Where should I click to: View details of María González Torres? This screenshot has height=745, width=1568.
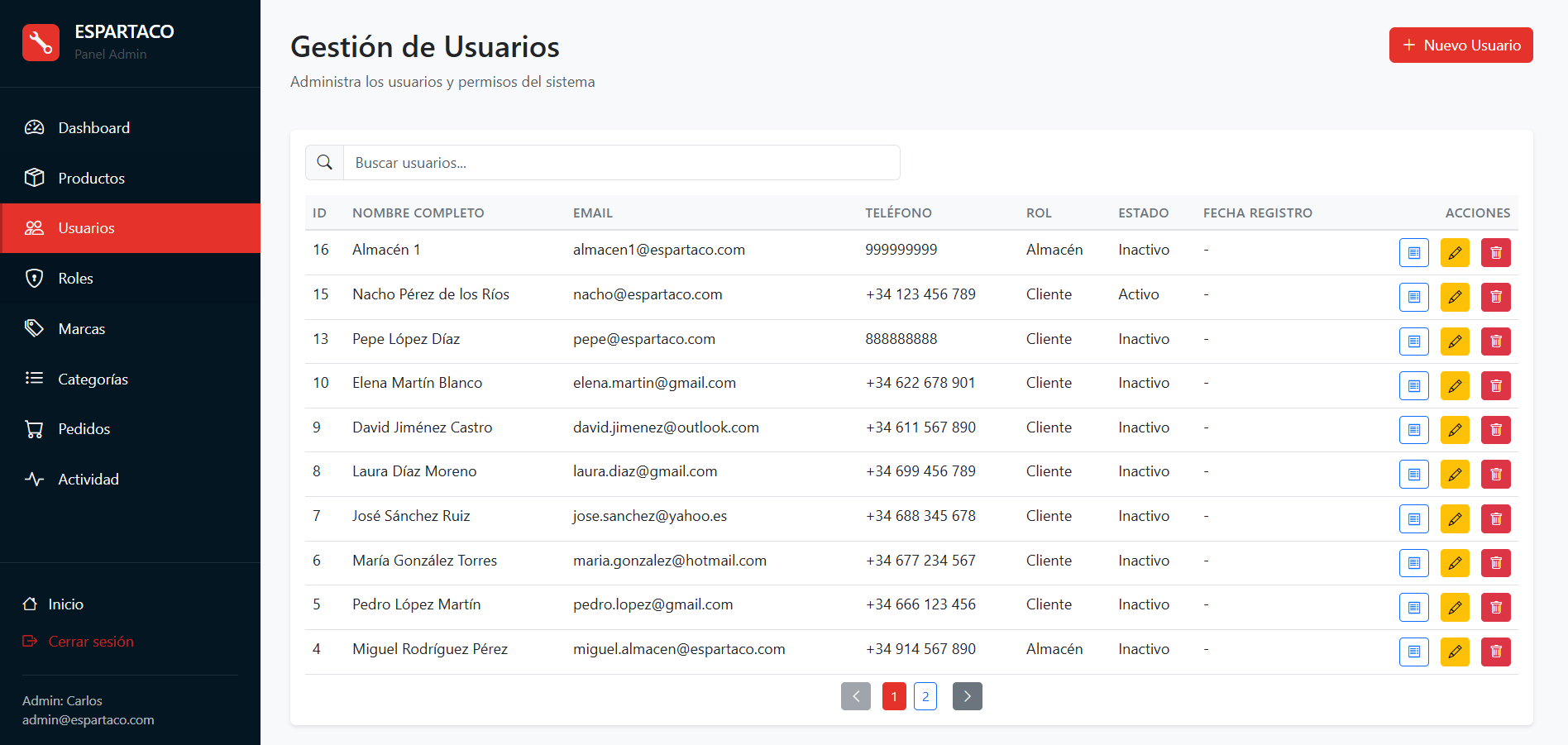pyautogui.click(x=1413, y=563)
